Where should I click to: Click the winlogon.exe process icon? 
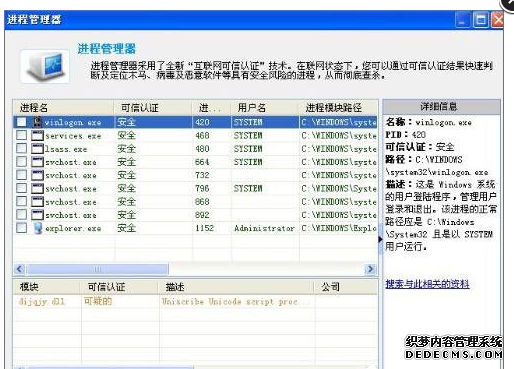(x=38, y=122)
